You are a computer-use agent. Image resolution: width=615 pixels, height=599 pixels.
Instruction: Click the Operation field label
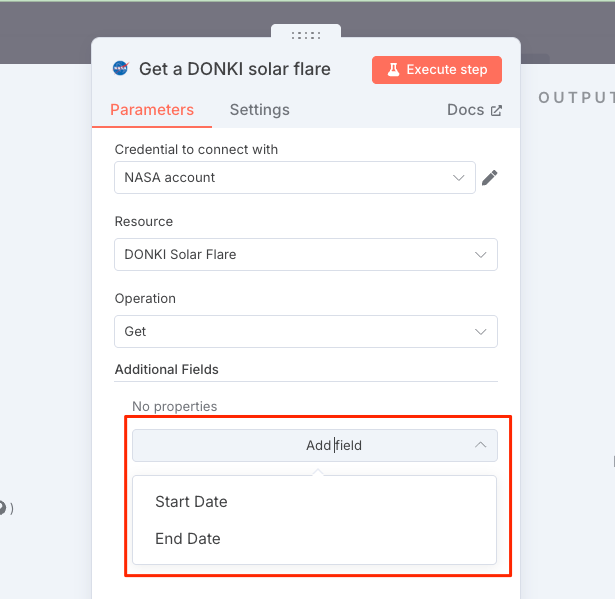tap(145, 299)
